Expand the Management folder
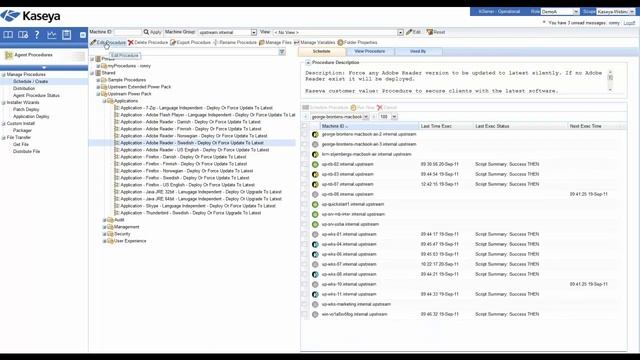The image size is (640, 360). point(104,227)
